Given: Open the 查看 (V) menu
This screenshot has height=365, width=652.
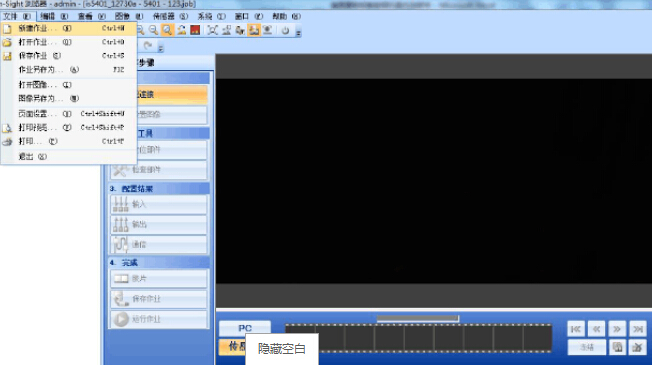Looking at the screenshot, I should [x=91, y=16].
